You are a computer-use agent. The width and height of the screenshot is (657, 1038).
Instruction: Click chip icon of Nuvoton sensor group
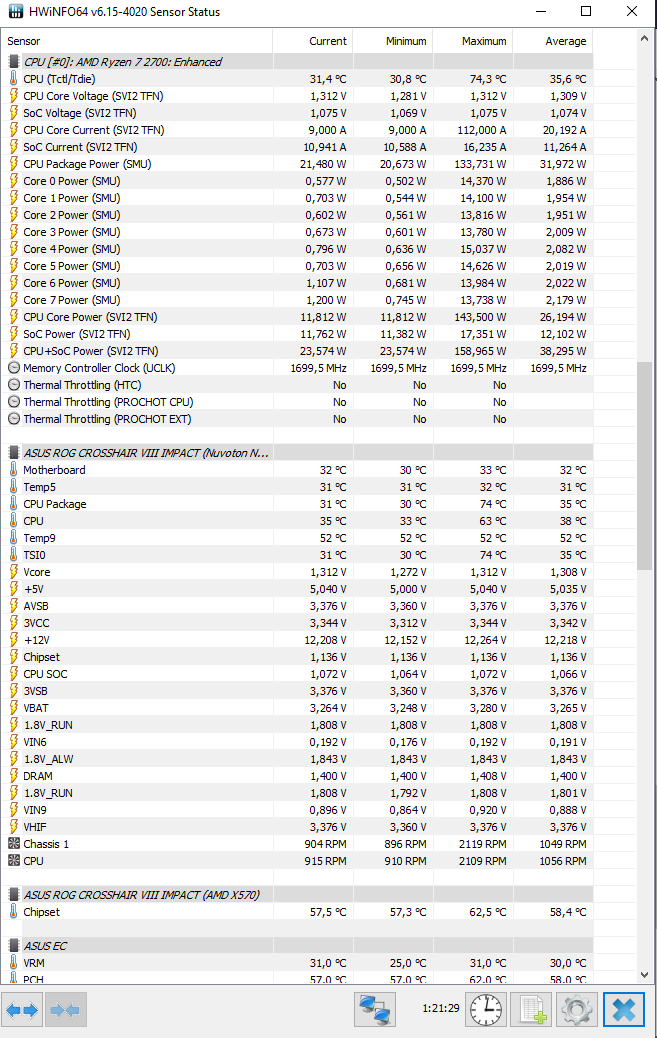13,453
